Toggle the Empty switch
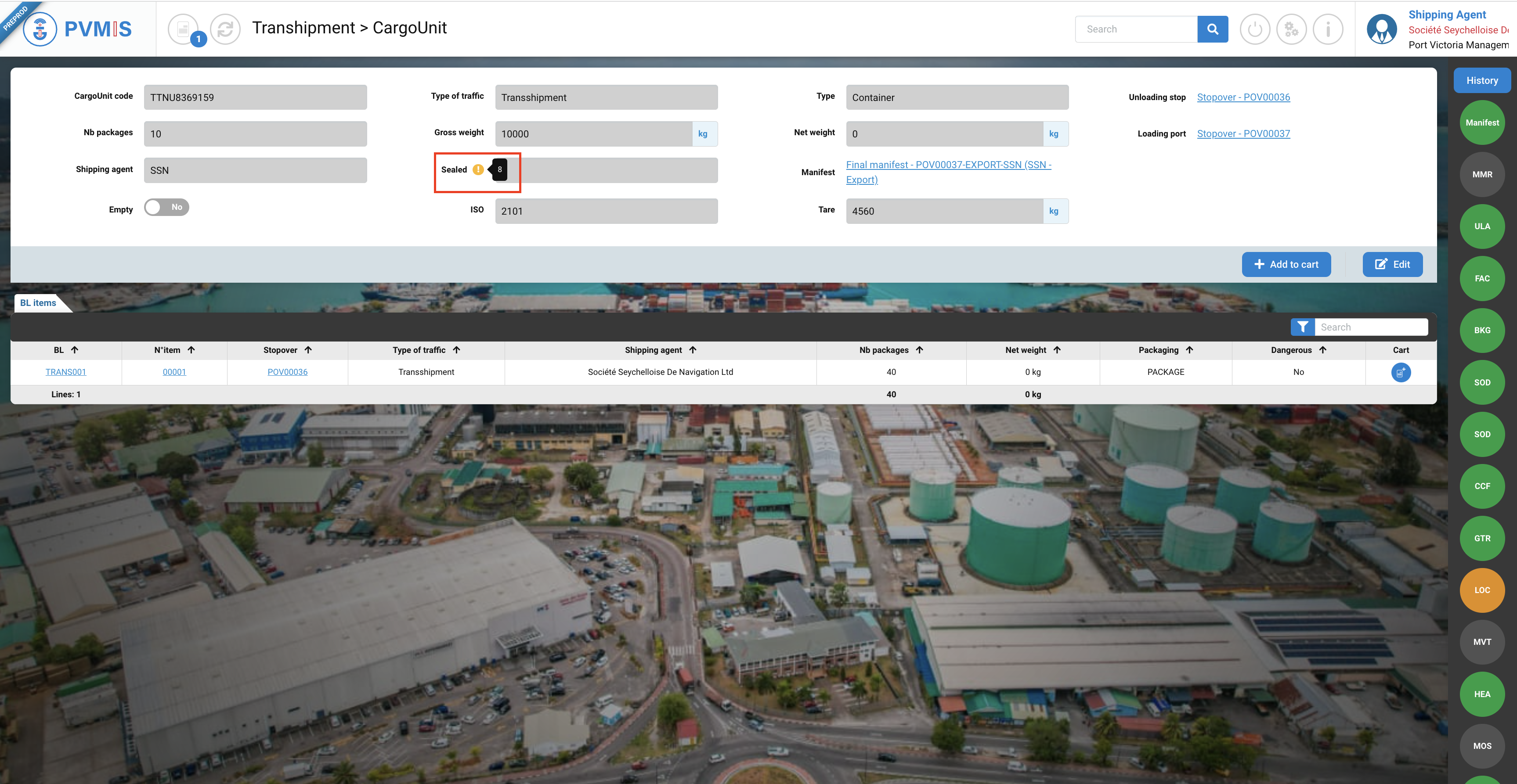The height and width of the screenshot is (784, 1517). coord(166,207)
